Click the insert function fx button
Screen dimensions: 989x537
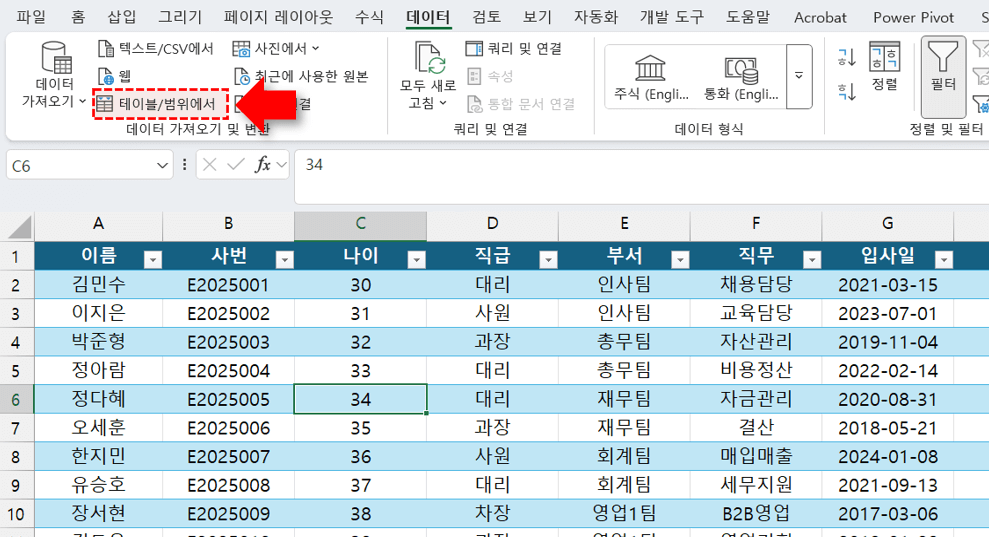click(263, 165)
